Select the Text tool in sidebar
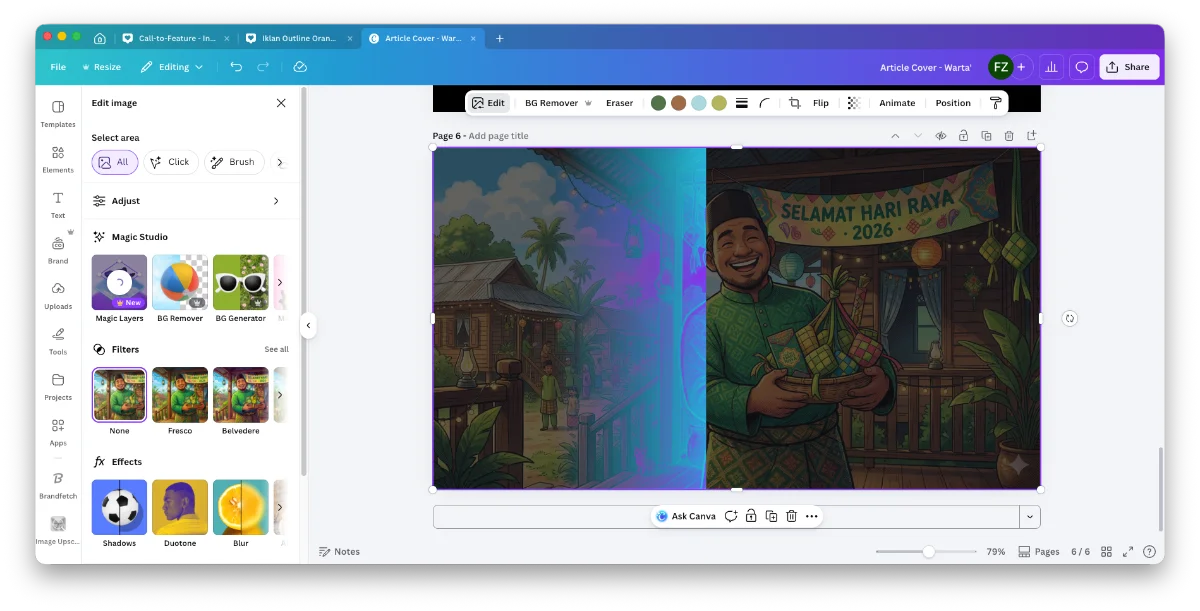The width and height of the screenshot is (1200, 611). click(58, 204)
